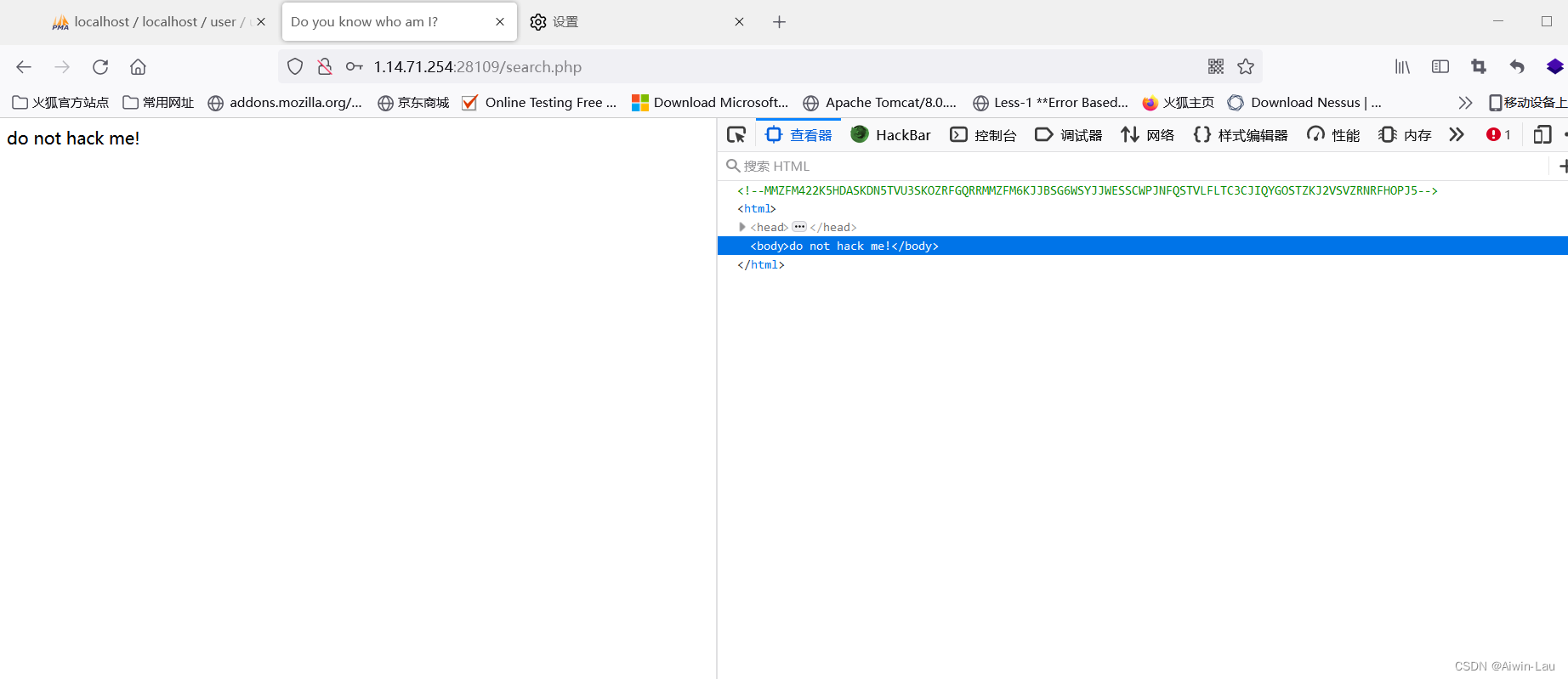Open the Debugger tab

tap(1068, 135)
